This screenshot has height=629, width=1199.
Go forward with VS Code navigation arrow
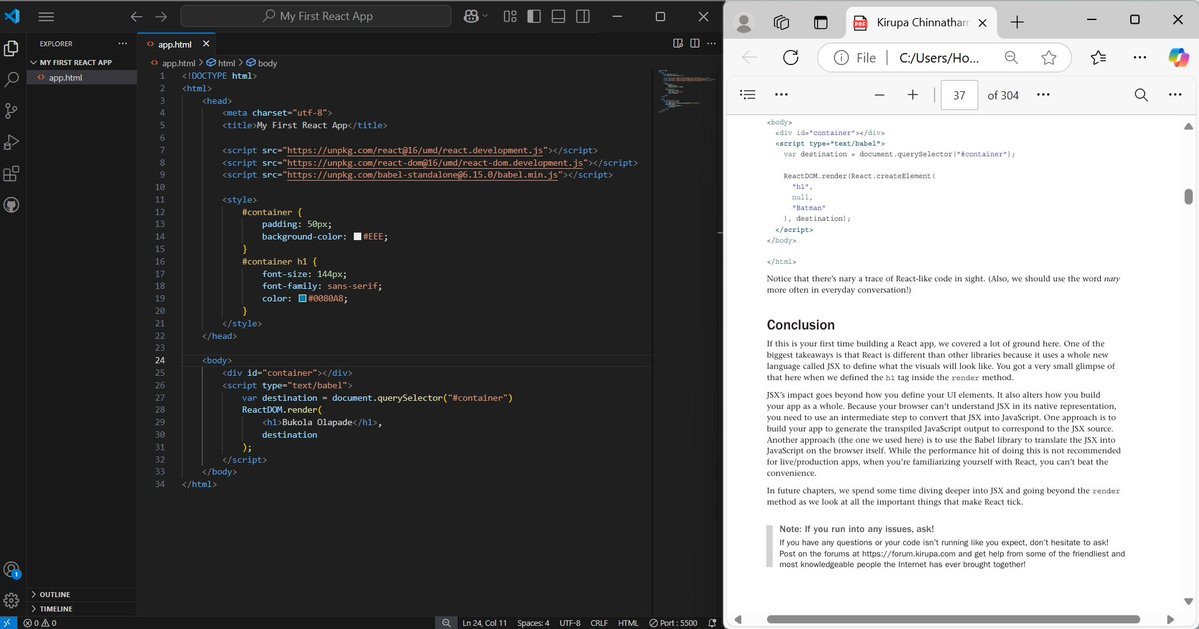(x=161, y=16)
